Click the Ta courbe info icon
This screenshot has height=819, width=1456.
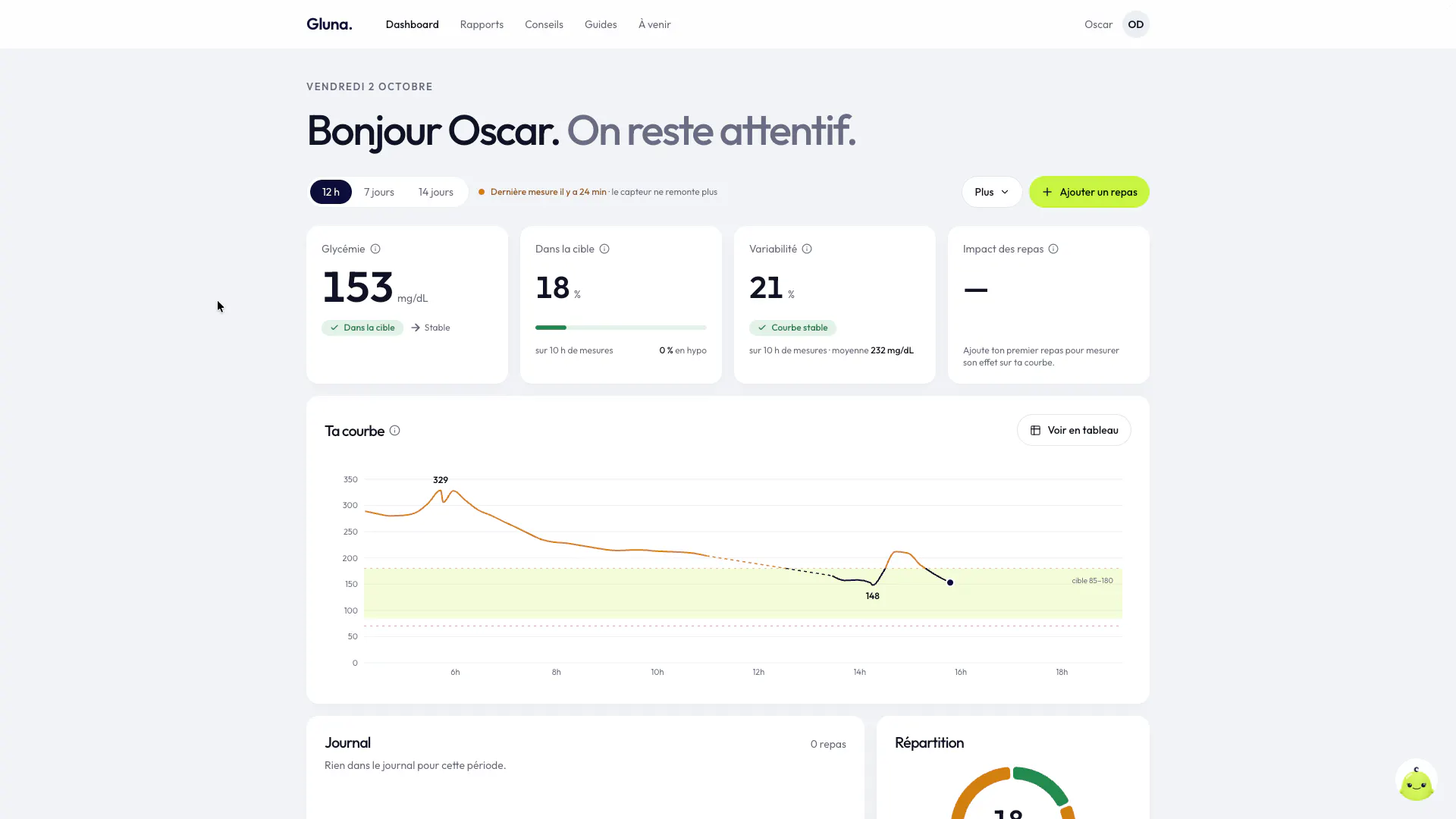coord(394,430)
